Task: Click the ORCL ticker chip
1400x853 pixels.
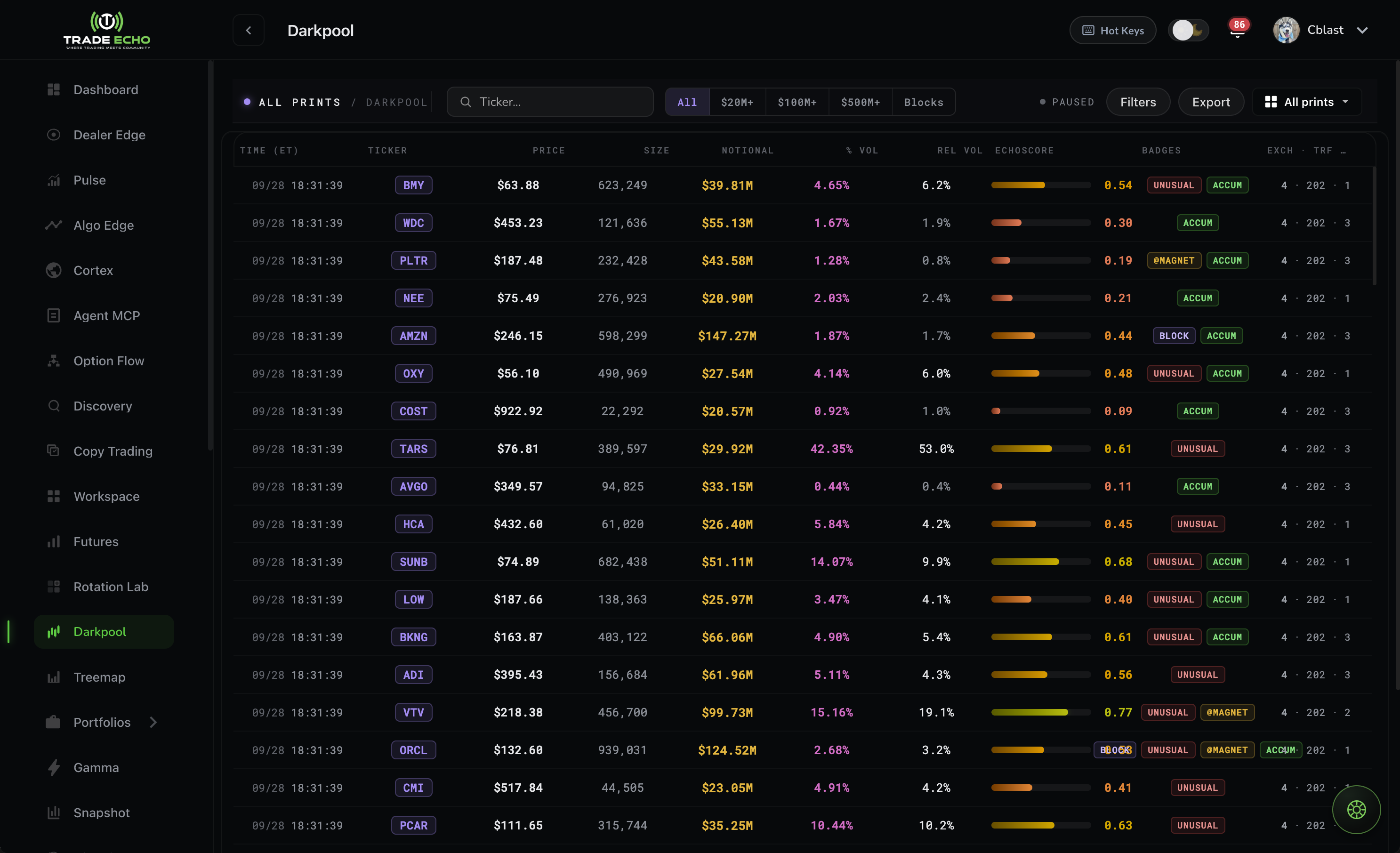Action: (413, 750)
